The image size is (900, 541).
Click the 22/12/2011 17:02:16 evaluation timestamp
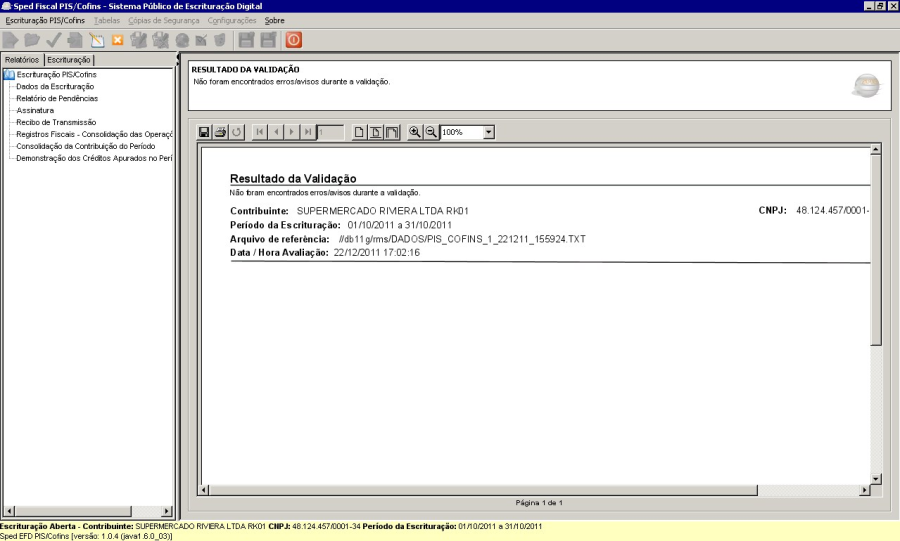coord(377,252)
